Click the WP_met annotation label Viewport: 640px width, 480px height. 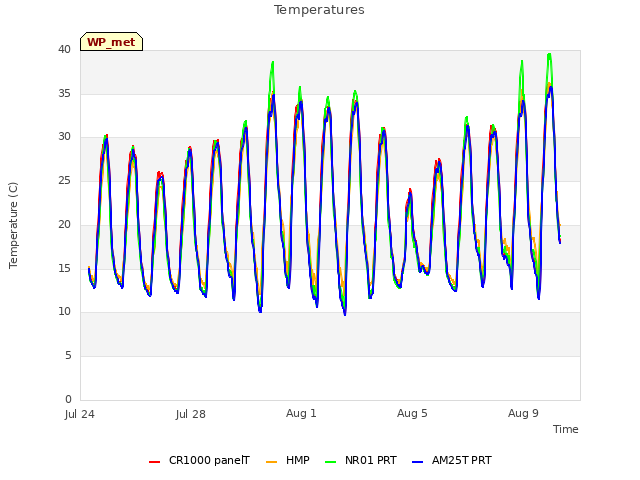tap(111, 42)
